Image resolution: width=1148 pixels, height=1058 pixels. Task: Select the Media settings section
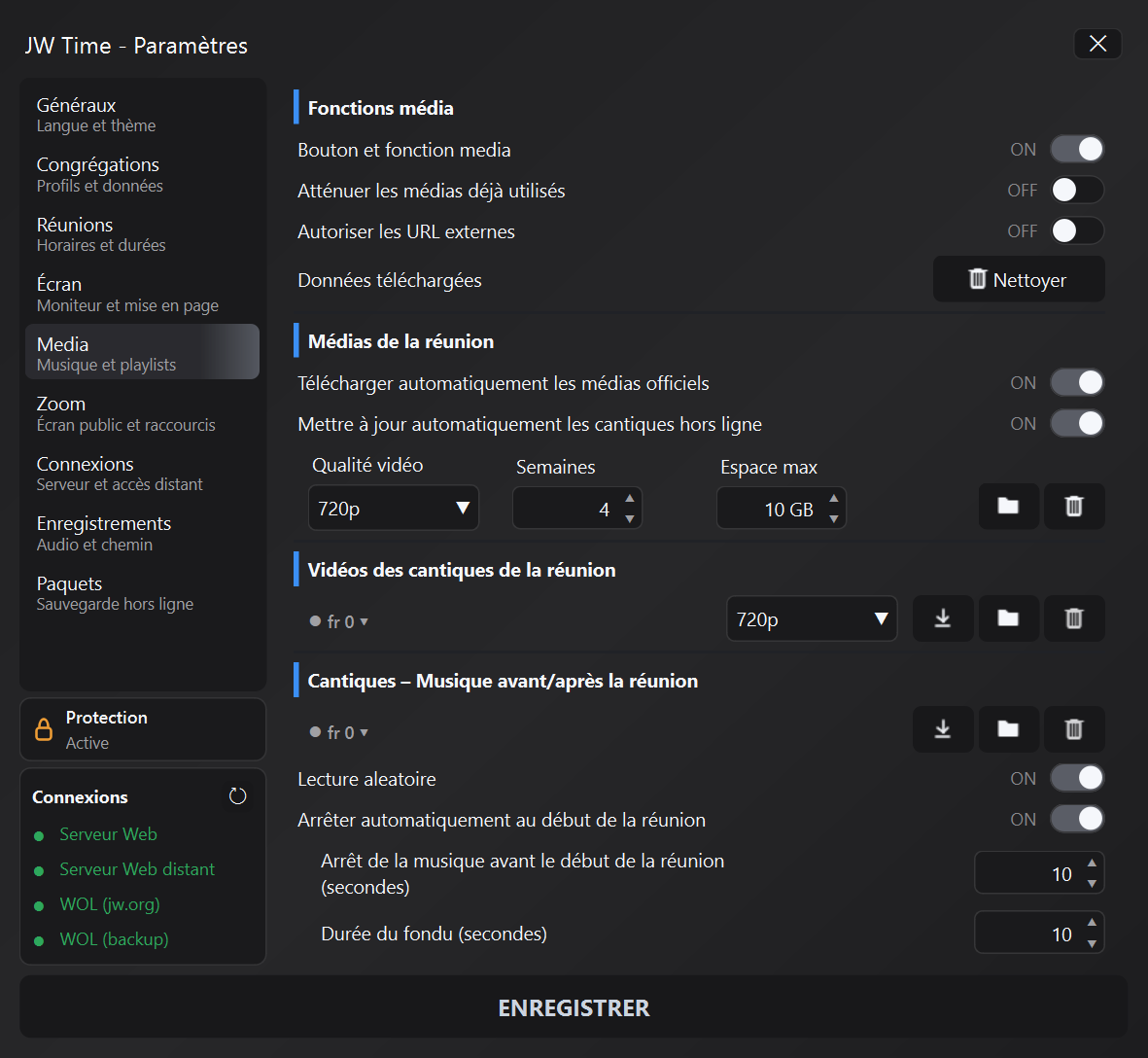click(142, 351)
